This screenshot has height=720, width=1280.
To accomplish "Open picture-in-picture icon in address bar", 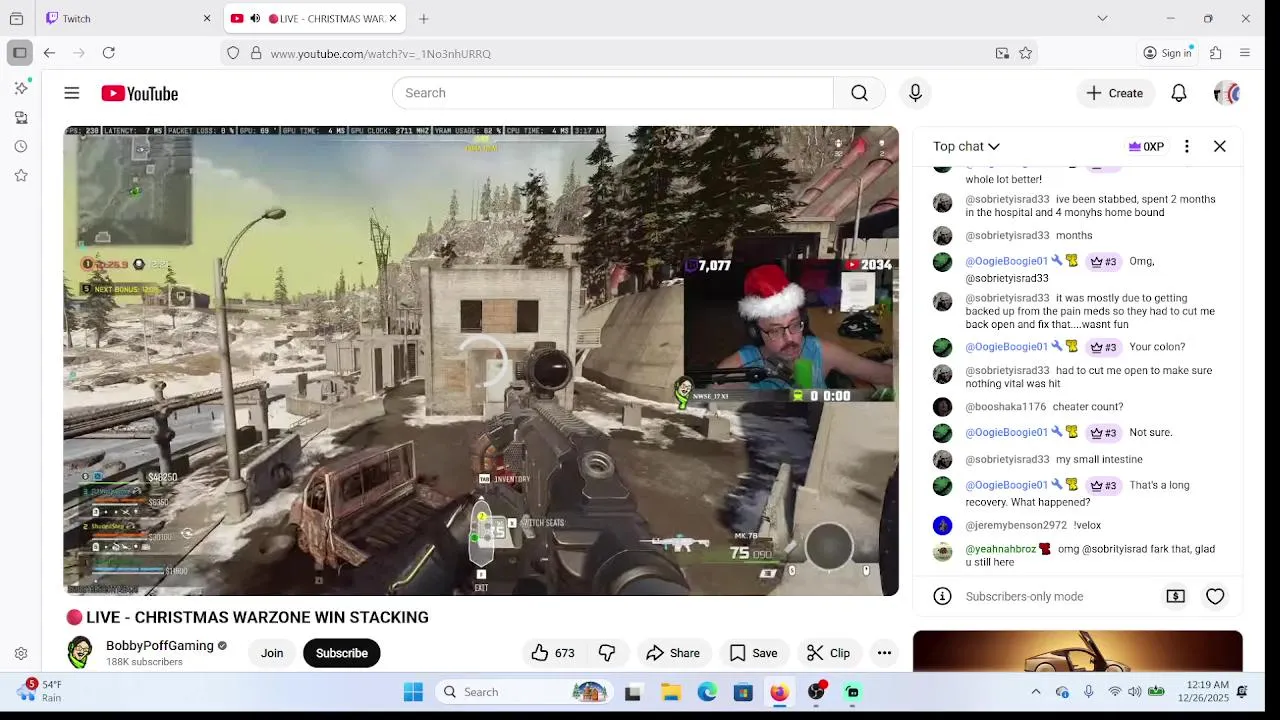I will click(1002, 53).
